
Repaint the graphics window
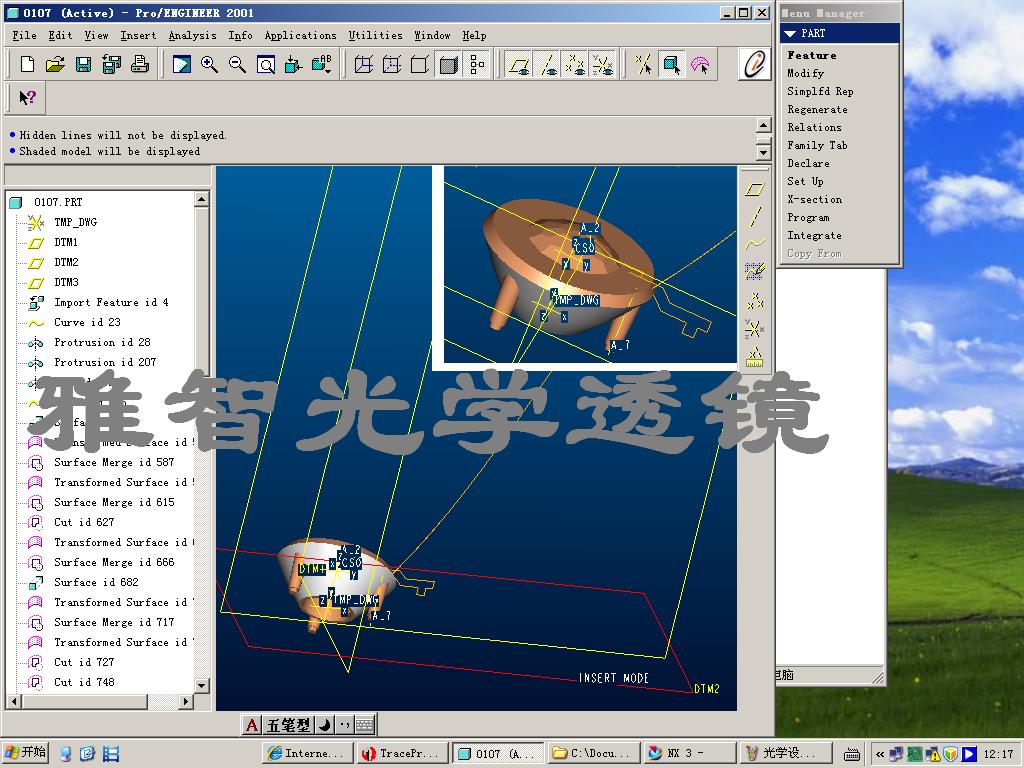[183, 63]
